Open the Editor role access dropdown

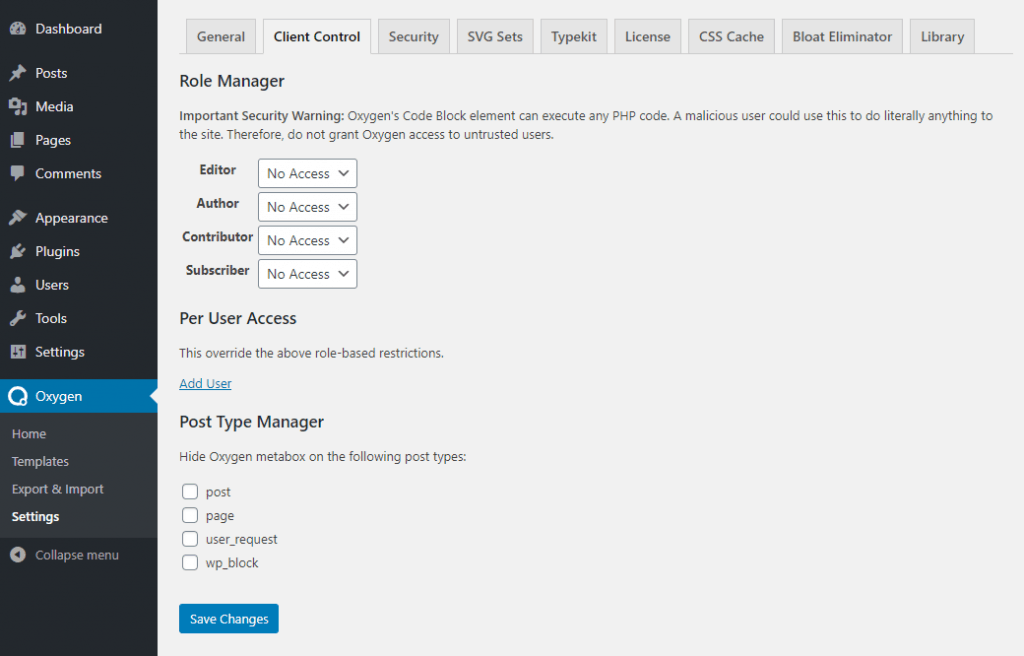pos(307,173)
